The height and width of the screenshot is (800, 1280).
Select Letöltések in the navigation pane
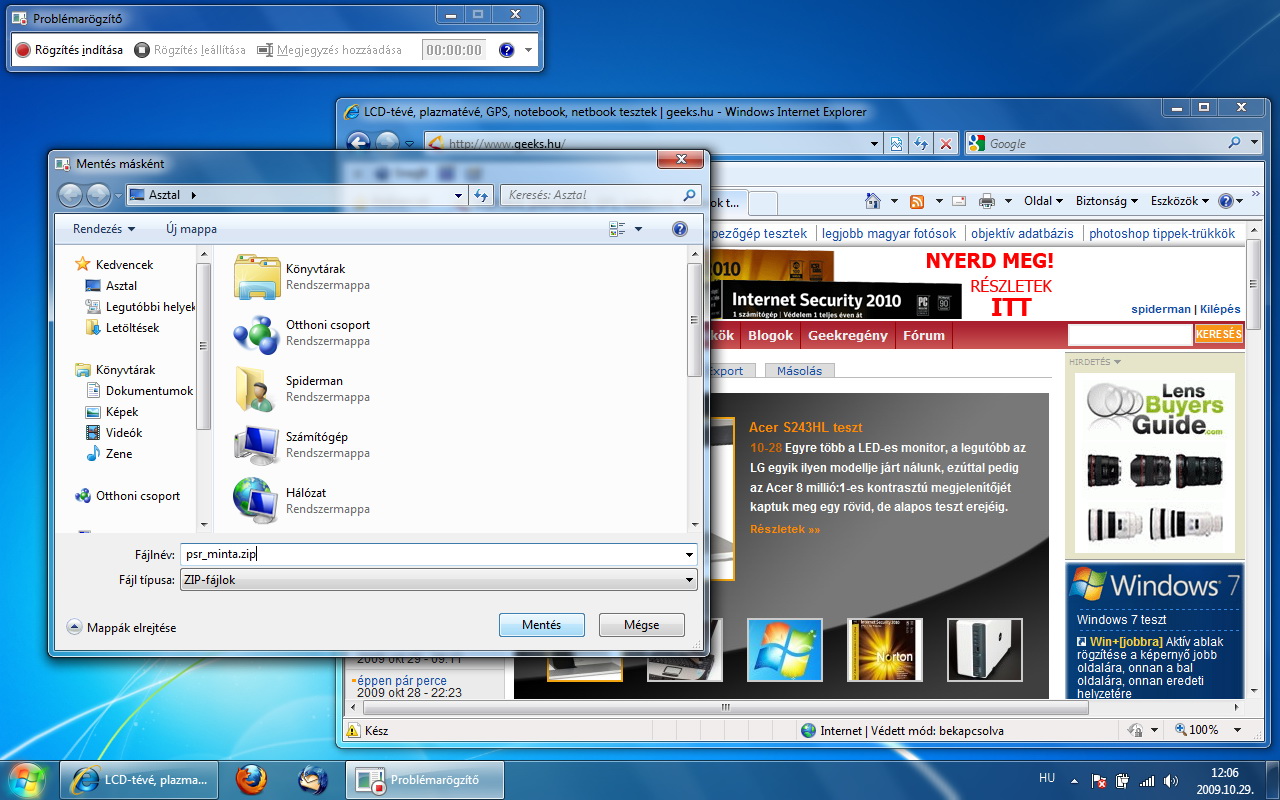tap(132, 328)
